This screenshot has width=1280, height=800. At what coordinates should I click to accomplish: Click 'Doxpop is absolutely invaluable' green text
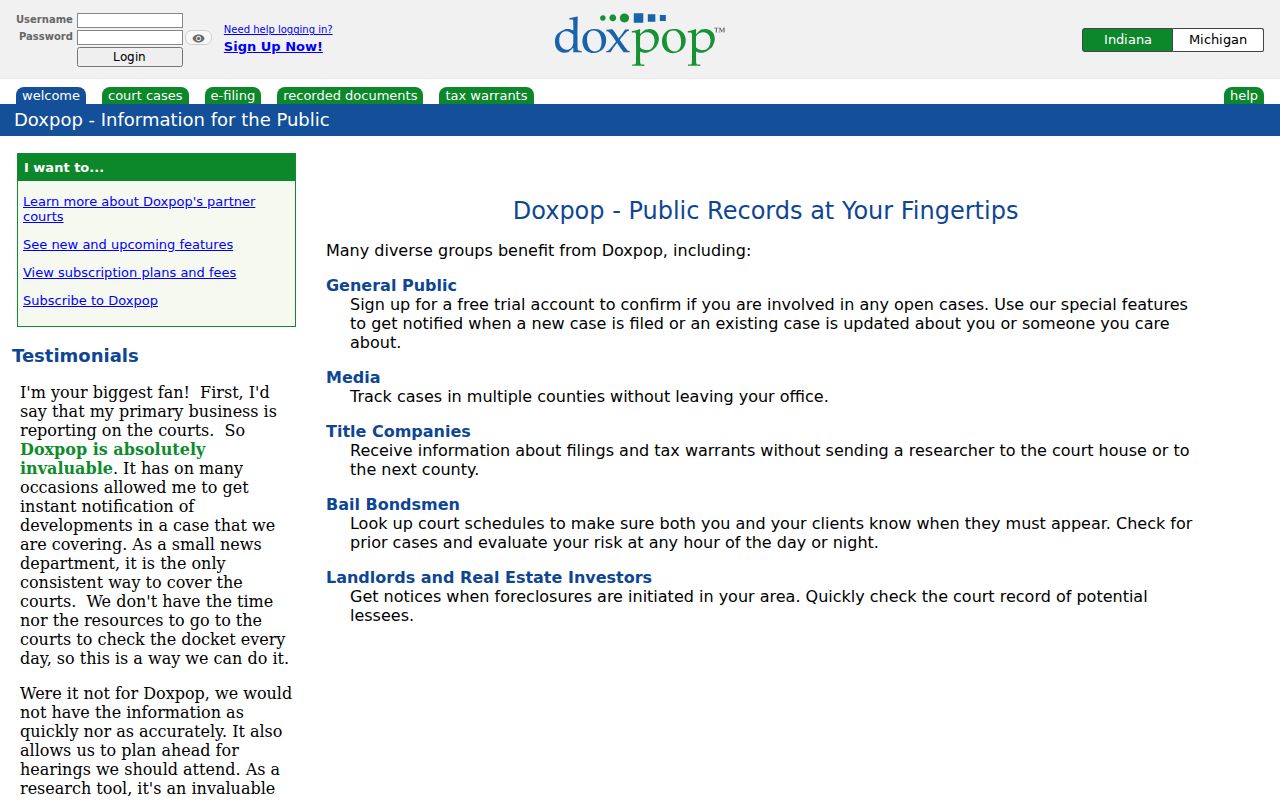point(113,459)
